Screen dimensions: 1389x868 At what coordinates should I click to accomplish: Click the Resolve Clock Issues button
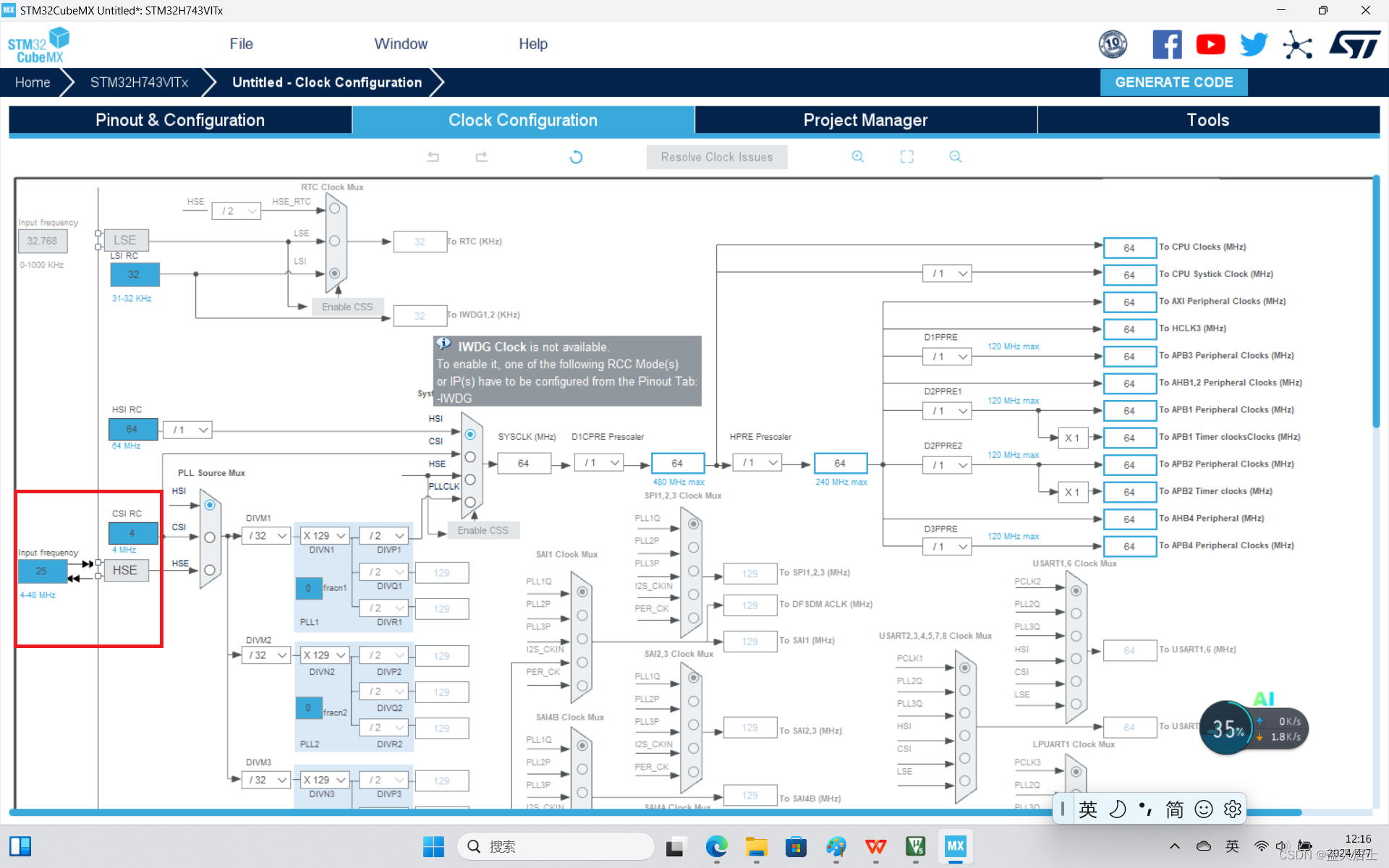point(716,157)
